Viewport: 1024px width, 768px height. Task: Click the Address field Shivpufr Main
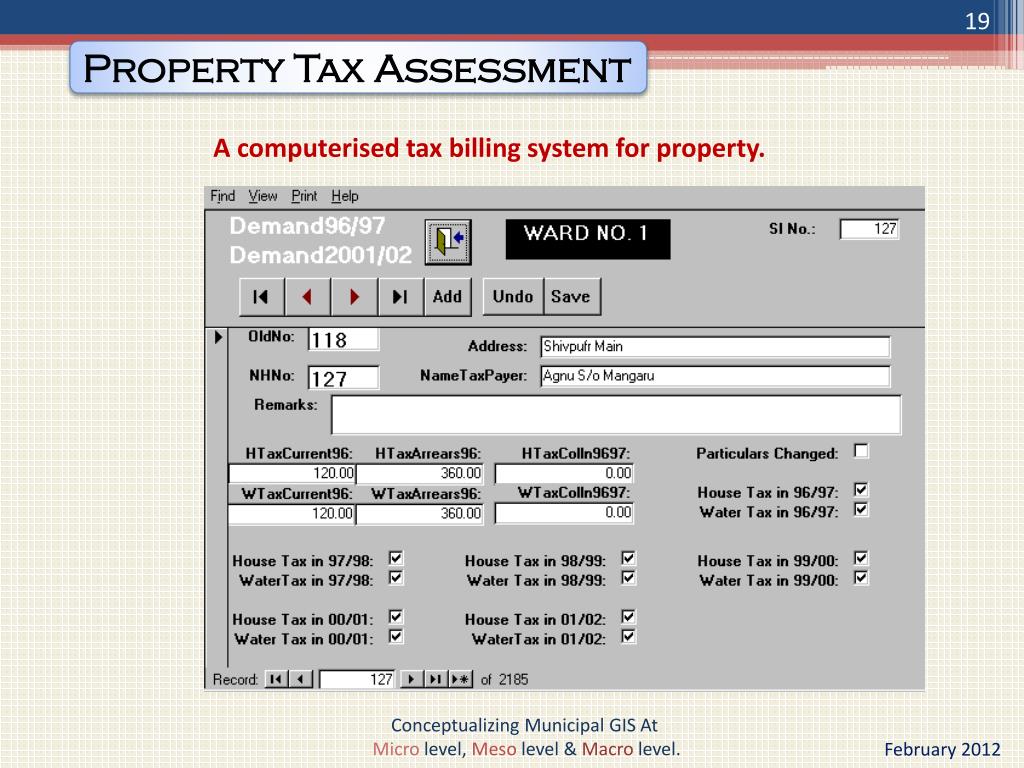point(715,347)
